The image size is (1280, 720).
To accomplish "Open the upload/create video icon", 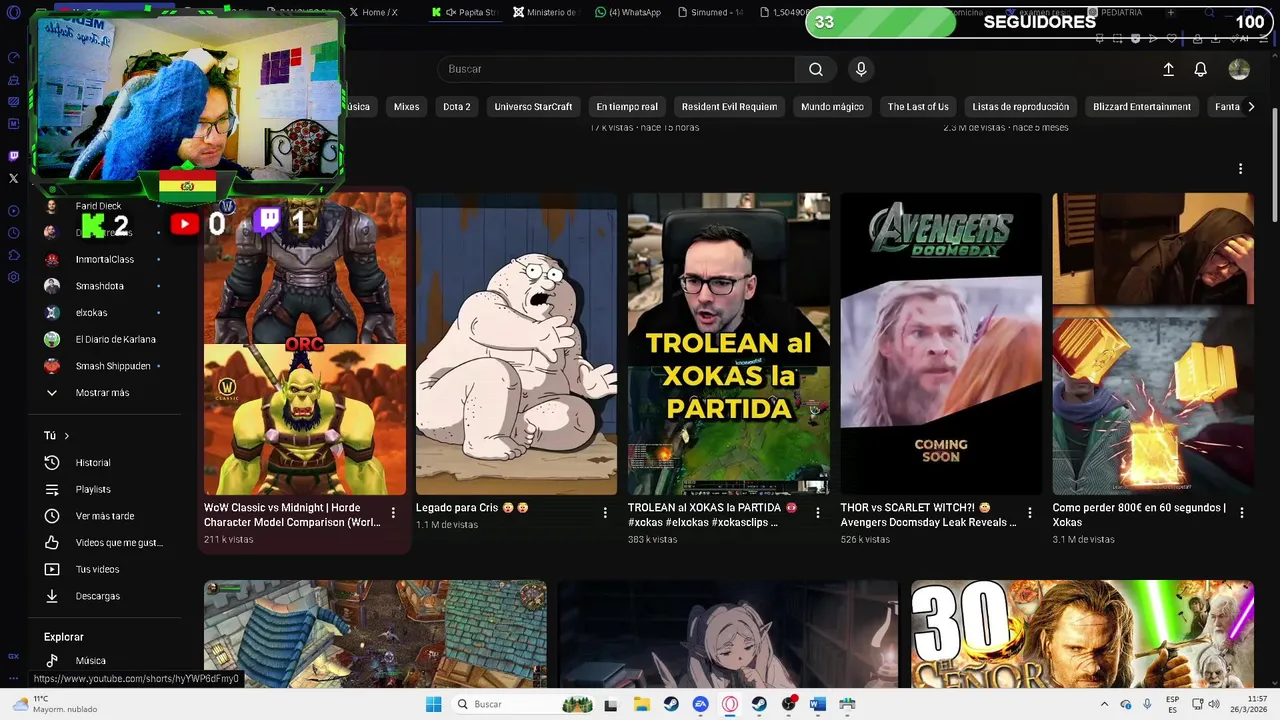I will tap(1168, 69).
